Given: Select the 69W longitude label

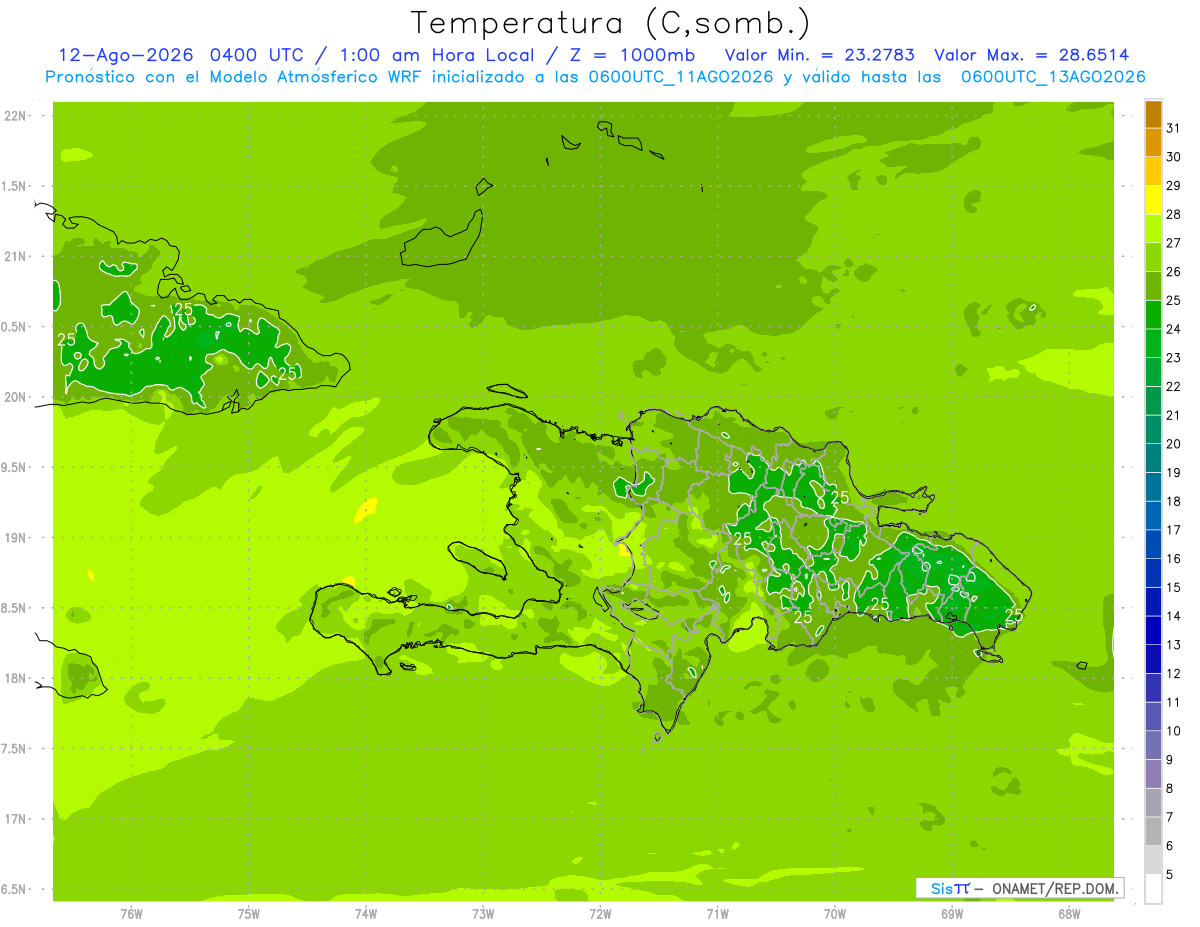Looking at the screenshot, I should coord(952,914).
